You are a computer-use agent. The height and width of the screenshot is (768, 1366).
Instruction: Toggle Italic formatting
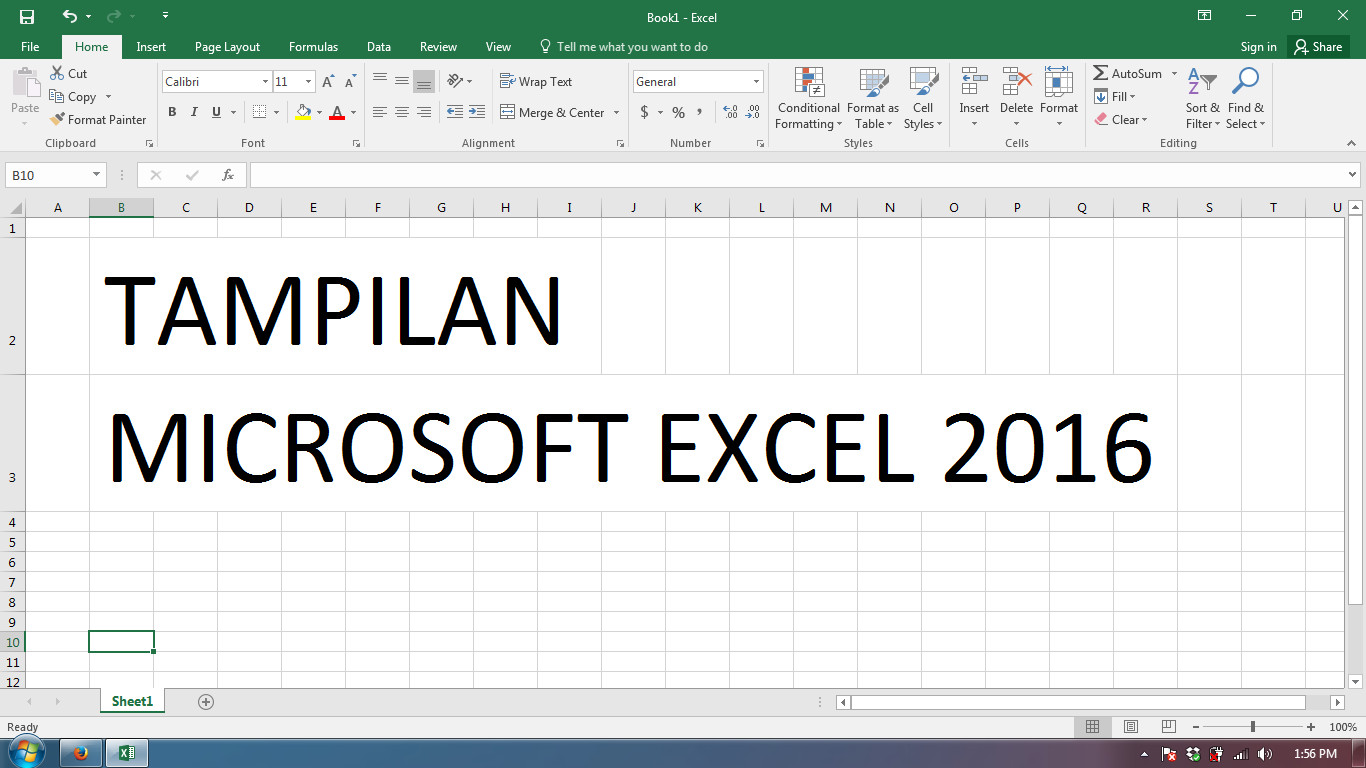194,112
